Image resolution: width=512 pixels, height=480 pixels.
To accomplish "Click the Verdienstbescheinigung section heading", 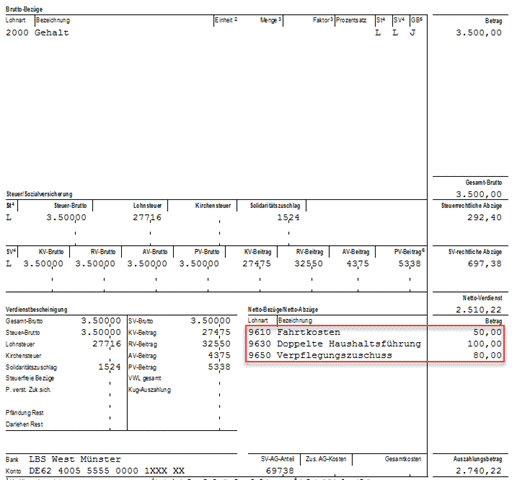I will tap(36, 309).
